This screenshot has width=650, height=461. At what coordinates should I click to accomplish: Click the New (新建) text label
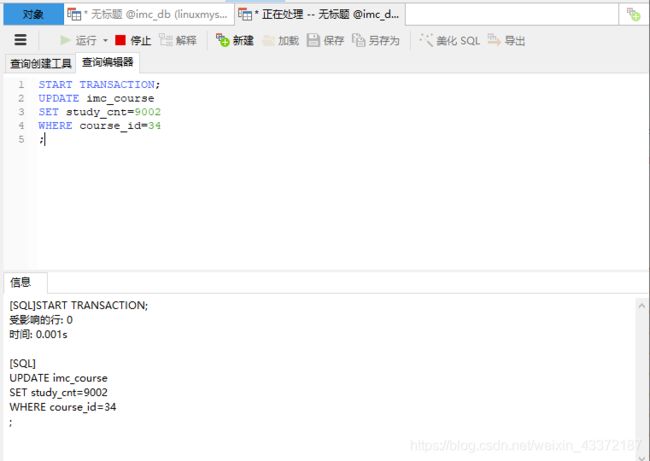coord(243,41)
